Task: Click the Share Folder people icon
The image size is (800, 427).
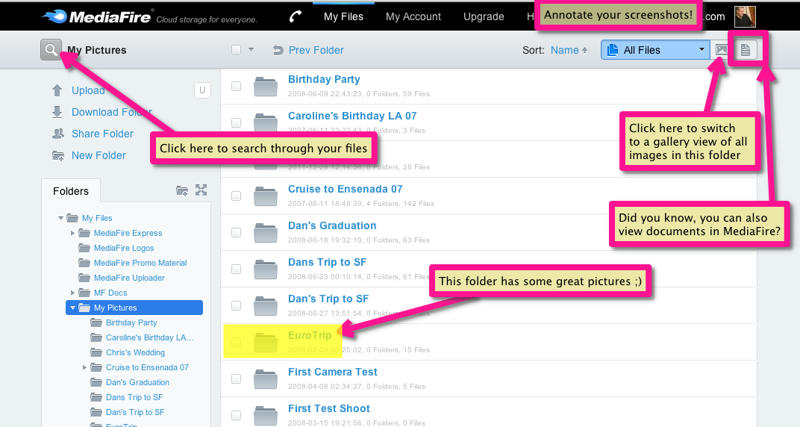Action: (58, 134)
